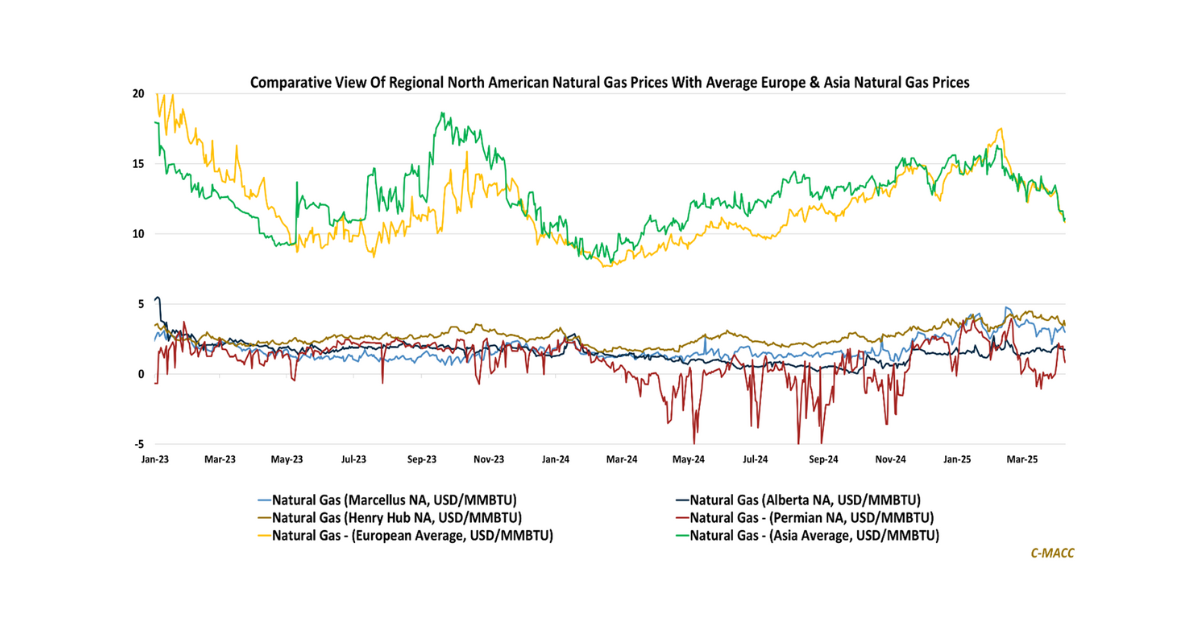Select the Mar-25 x-axis date label
Screen dimensions: 1200x627
(x=1024, y=460)
